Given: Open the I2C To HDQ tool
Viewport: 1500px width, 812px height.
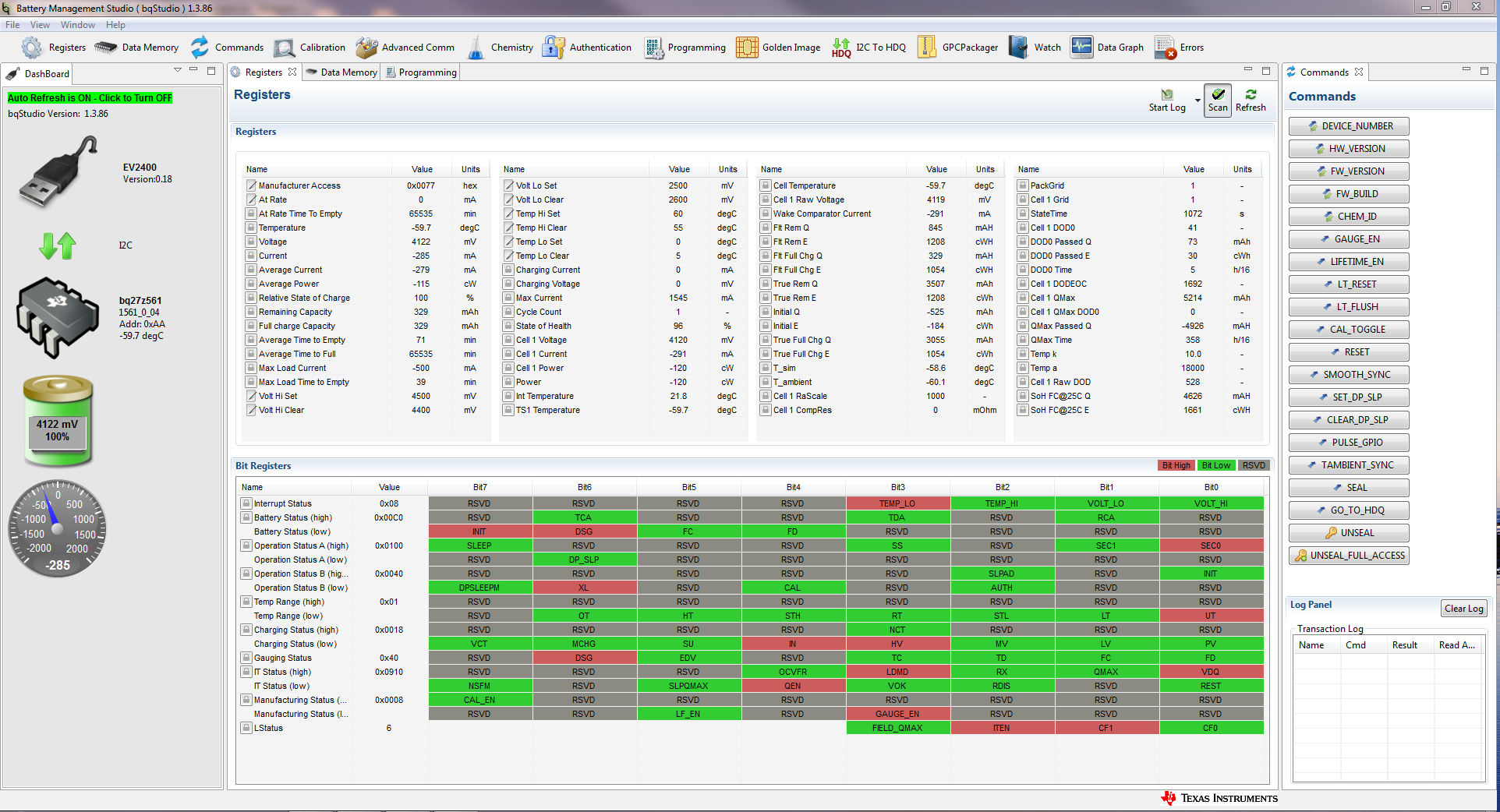Looking at the screenshot, I should [x=869, y=48].
